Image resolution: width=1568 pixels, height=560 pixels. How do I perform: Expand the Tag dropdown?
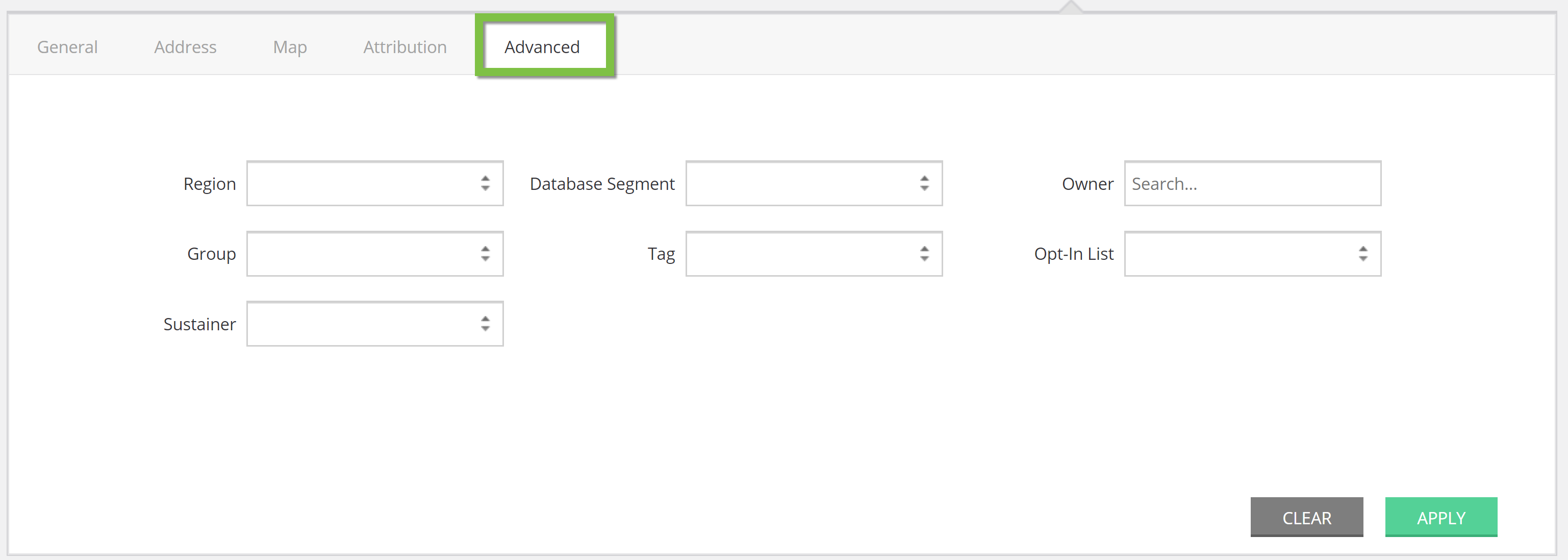(814, 254)
